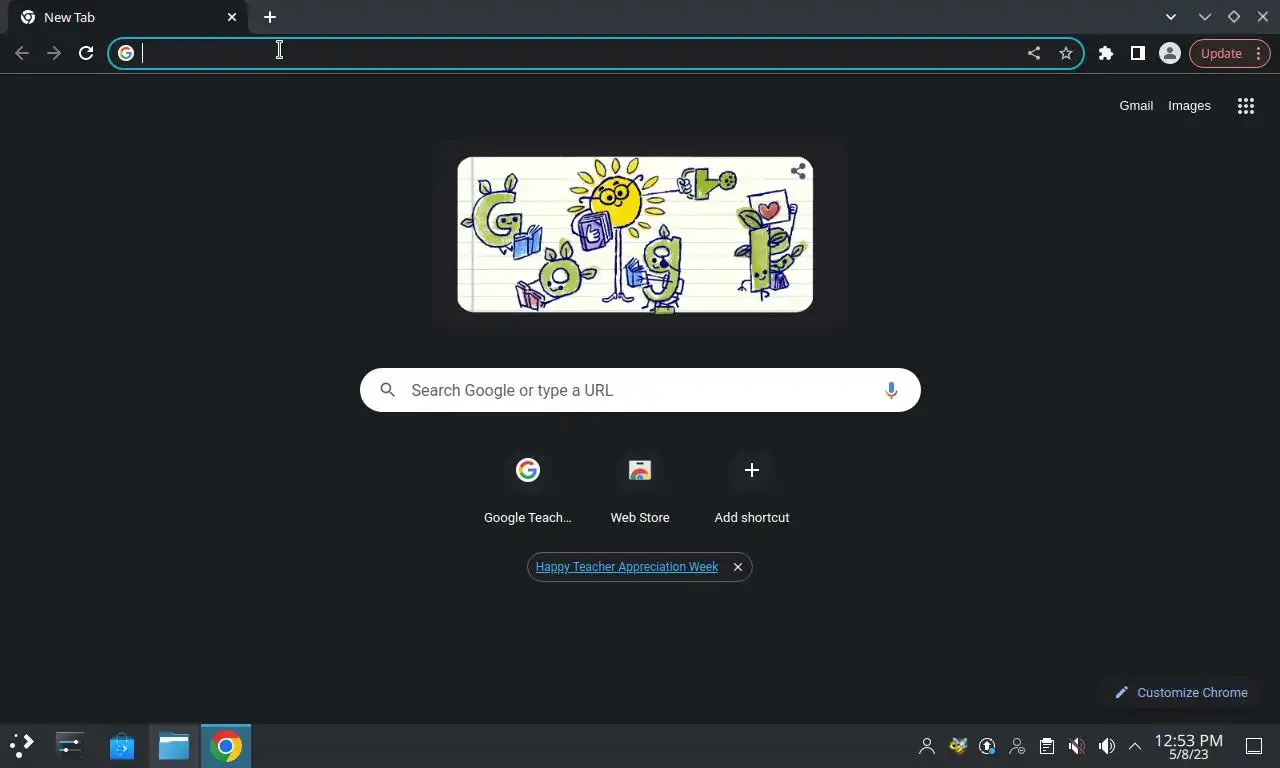
Task: Select the New Tab tab
Action: point(128,17)
